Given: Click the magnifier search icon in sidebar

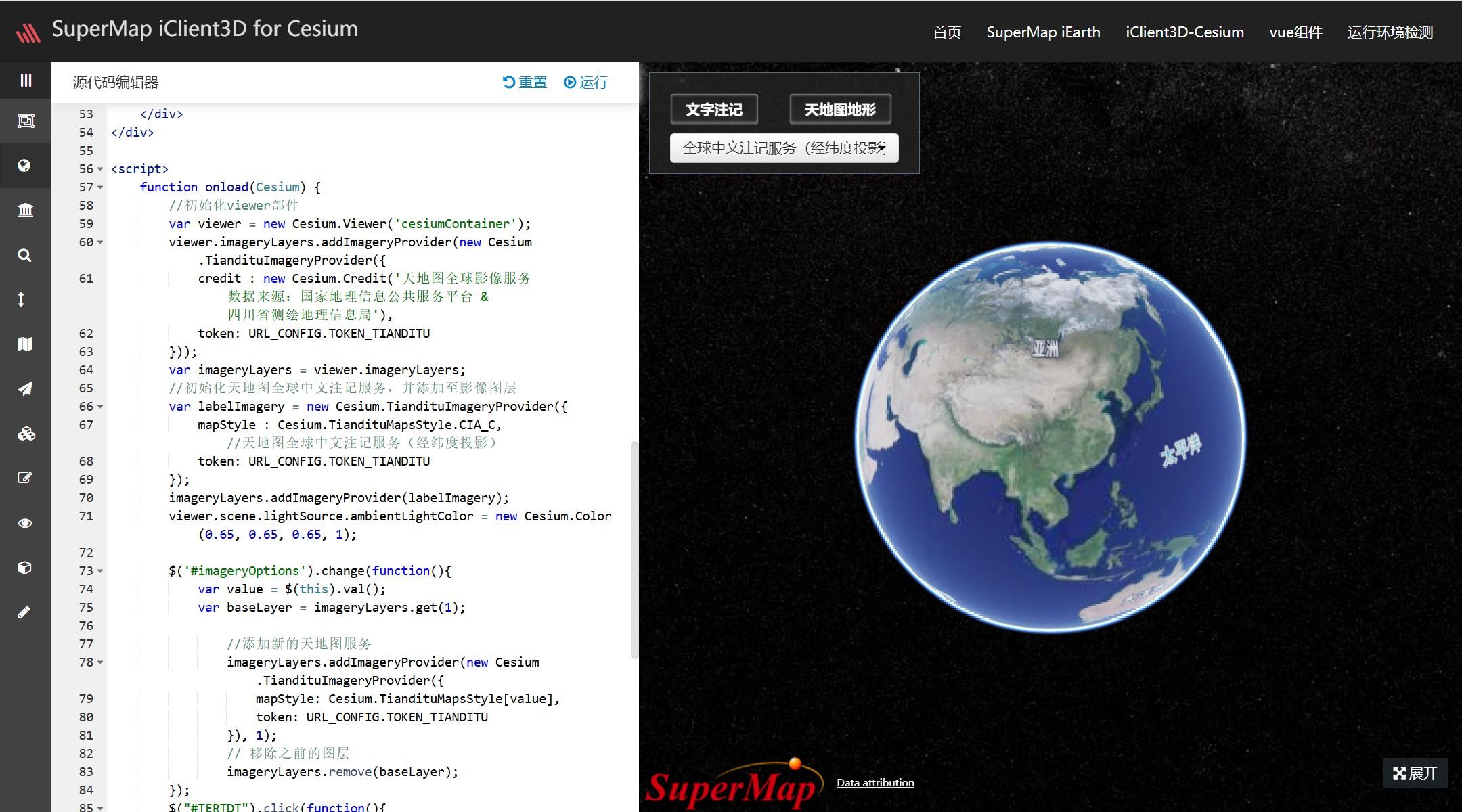Looking at the screenshot, I should [24, 255].
